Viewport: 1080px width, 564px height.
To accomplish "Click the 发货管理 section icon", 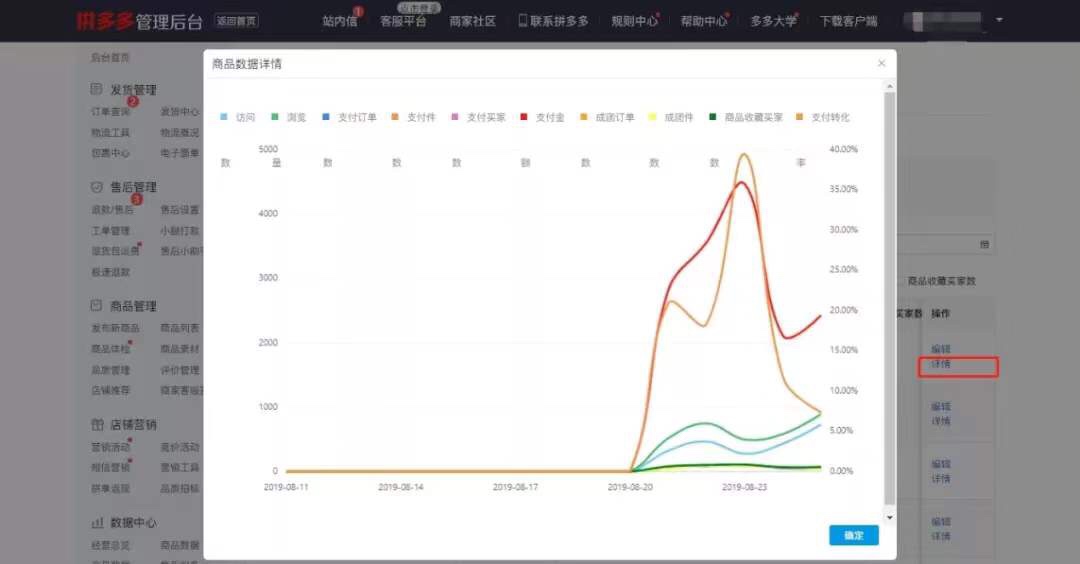I will [96, 89].
